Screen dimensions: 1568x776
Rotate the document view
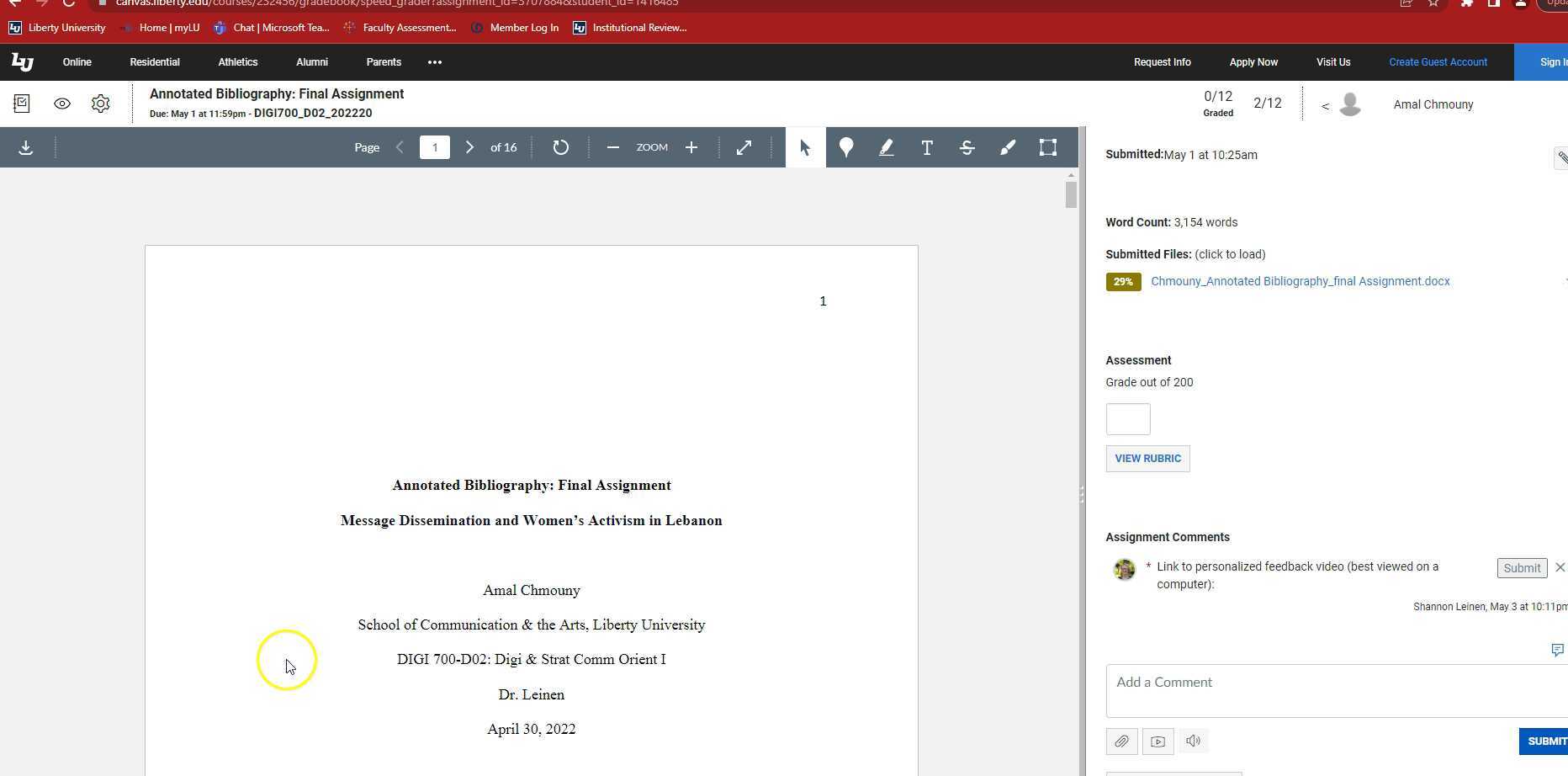(x=561, y=148)
